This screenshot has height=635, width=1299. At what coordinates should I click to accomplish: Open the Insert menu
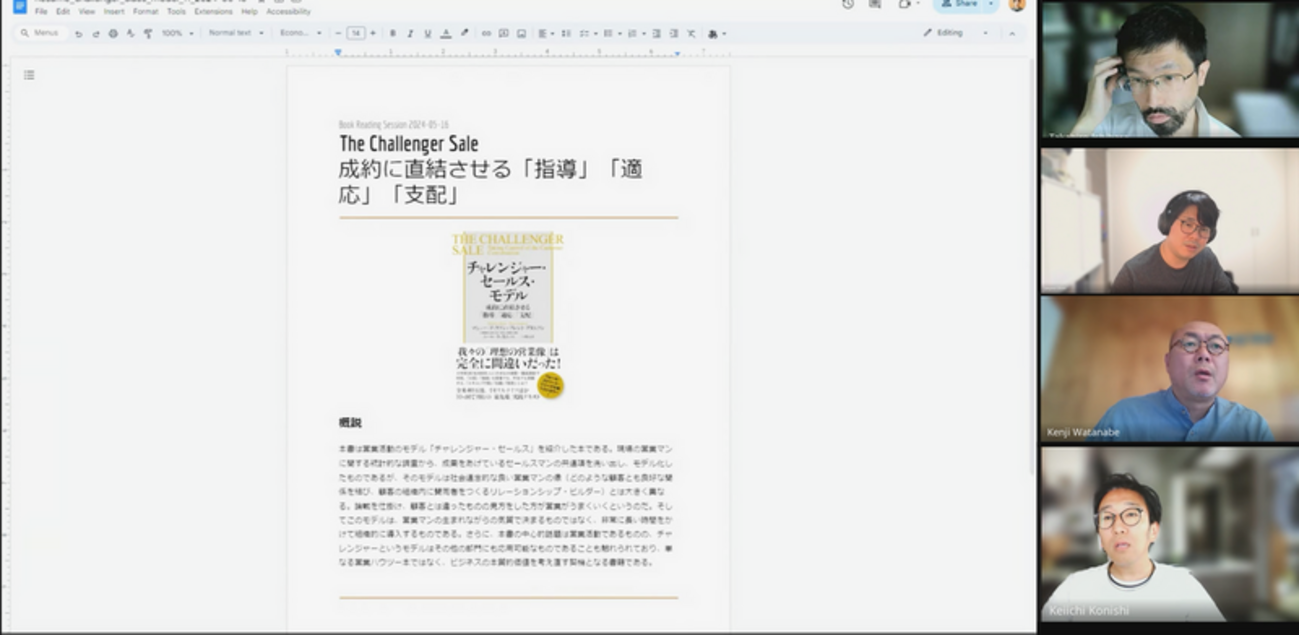[x=114, y=12]
